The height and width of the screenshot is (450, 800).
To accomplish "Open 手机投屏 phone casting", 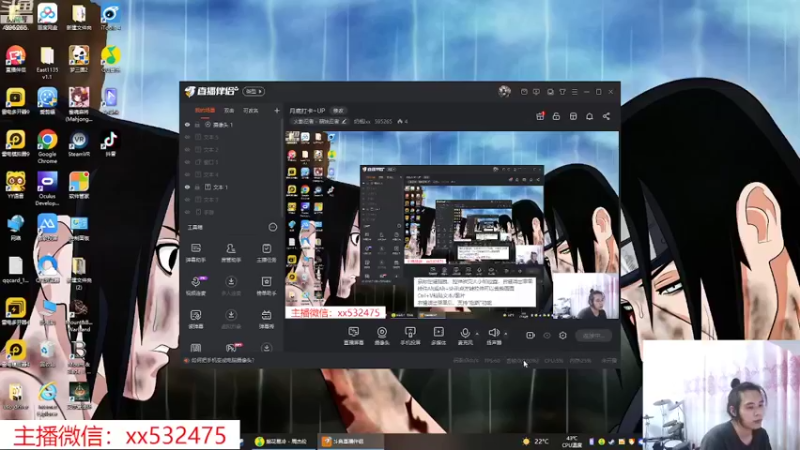I will click(x=410, y=336).
